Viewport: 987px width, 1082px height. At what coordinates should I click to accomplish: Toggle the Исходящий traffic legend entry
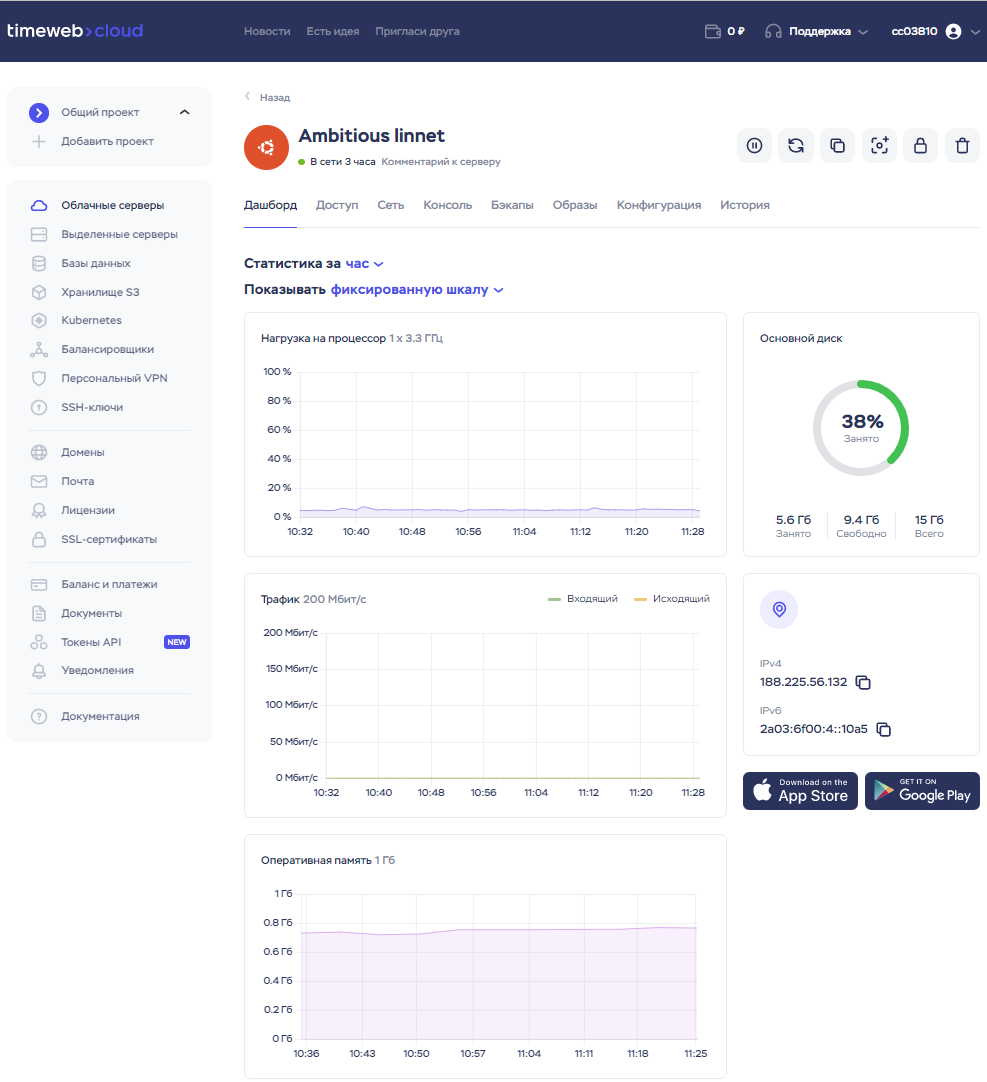coord(672,599)
